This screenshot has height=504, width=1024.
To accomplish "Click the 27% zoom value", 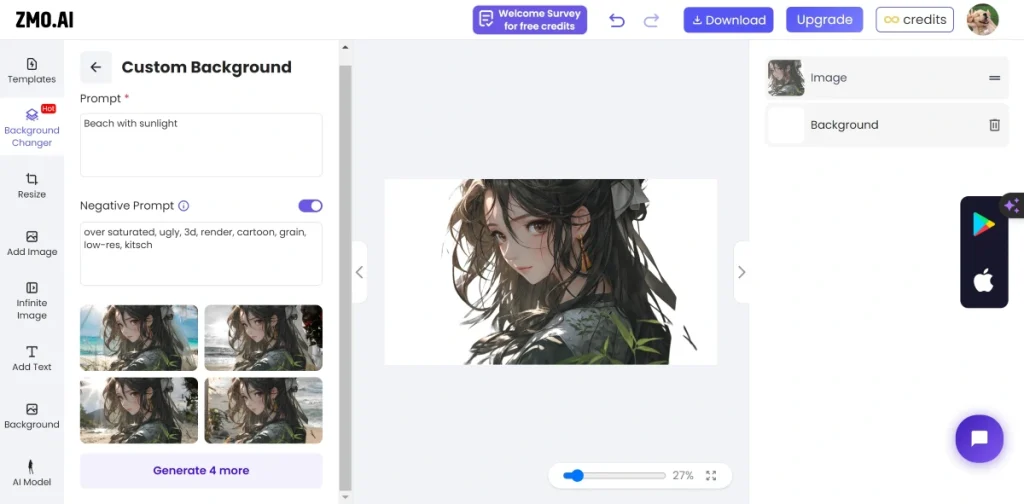I will 683,476.
